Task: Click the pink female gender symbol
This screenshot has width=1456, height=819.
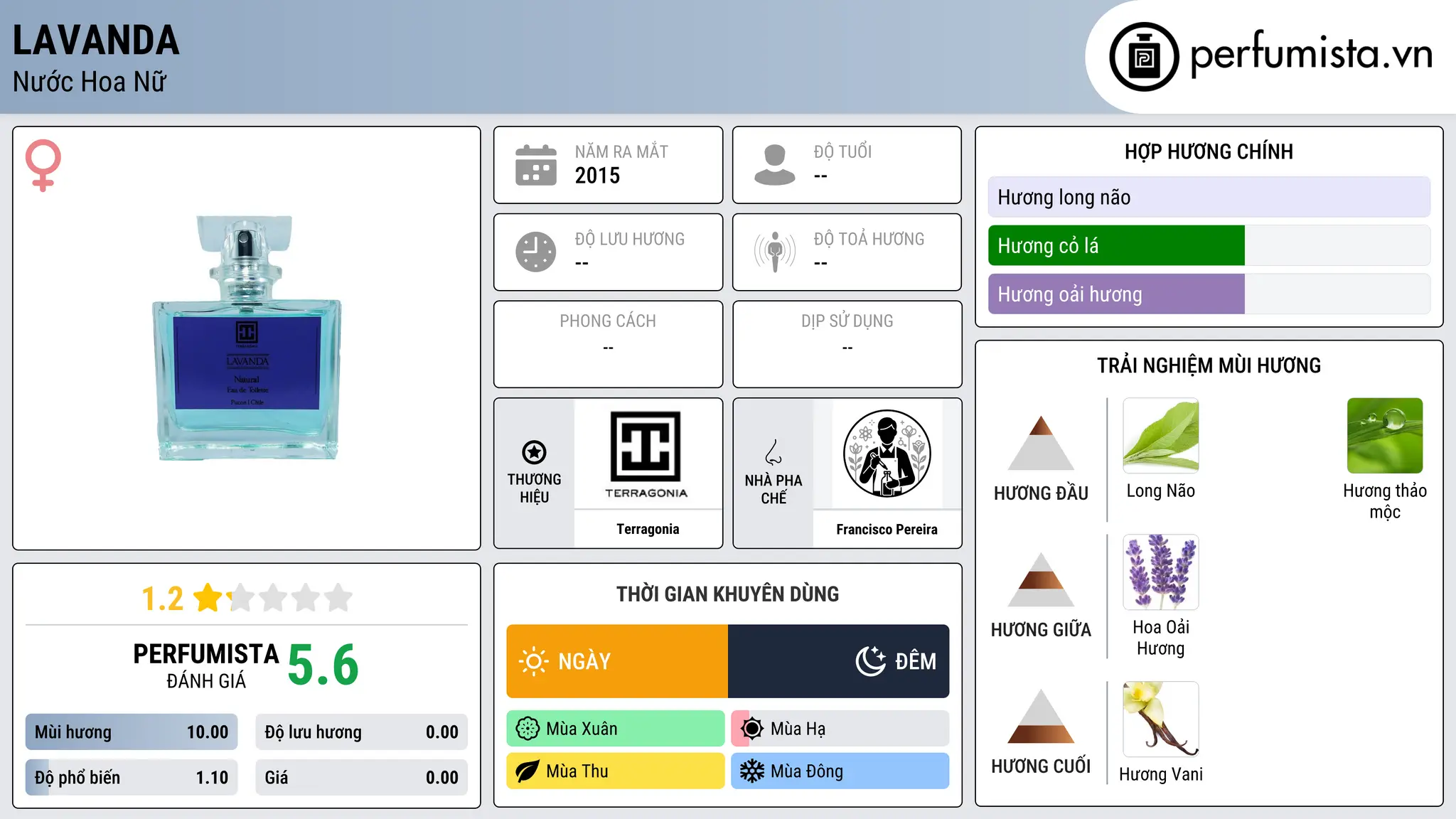Action: (x=43, y=165)
